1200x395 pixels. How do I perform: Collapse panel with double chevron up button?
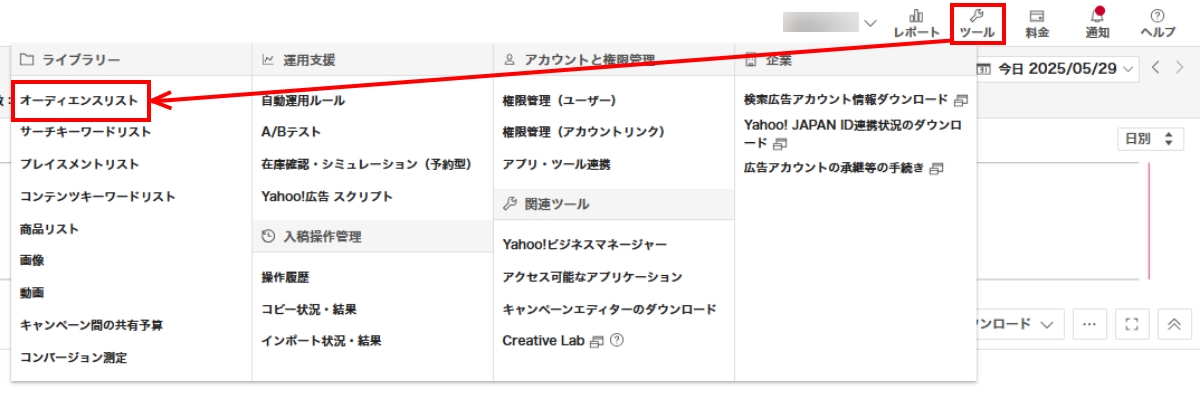1175,325
